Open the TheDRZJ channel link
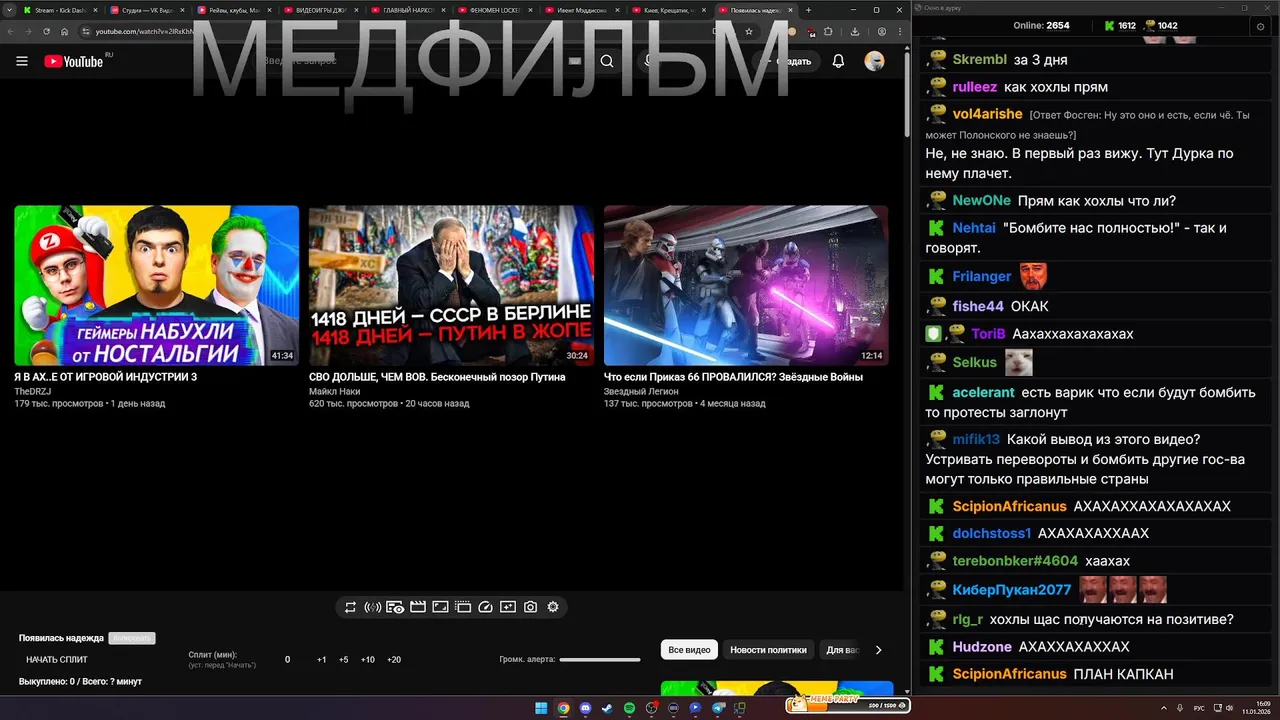The width and height of the screenshot is (1280, 720). tap(33, 391)
